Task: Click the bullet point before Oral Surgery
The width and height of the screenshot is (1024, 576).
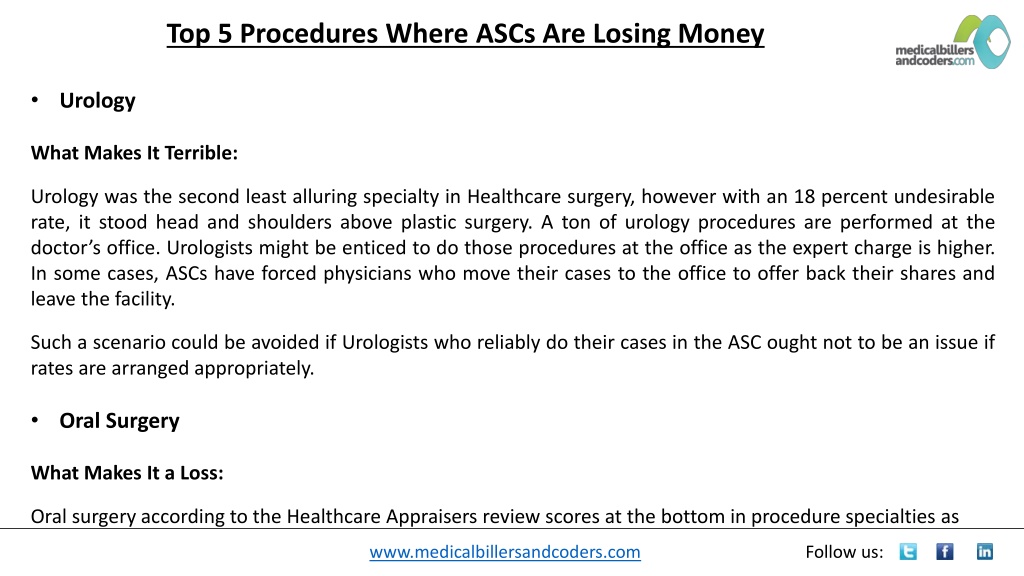Action: pos(35,420)
